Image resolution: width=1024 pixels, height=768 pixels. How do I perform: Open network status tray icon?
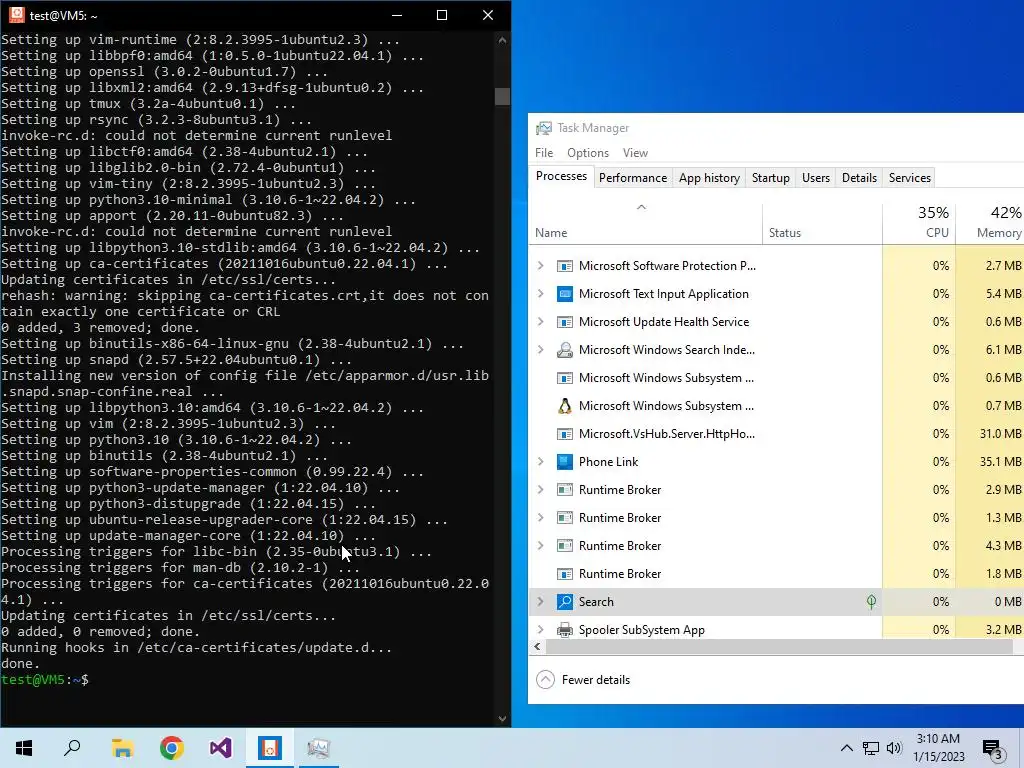871,748
